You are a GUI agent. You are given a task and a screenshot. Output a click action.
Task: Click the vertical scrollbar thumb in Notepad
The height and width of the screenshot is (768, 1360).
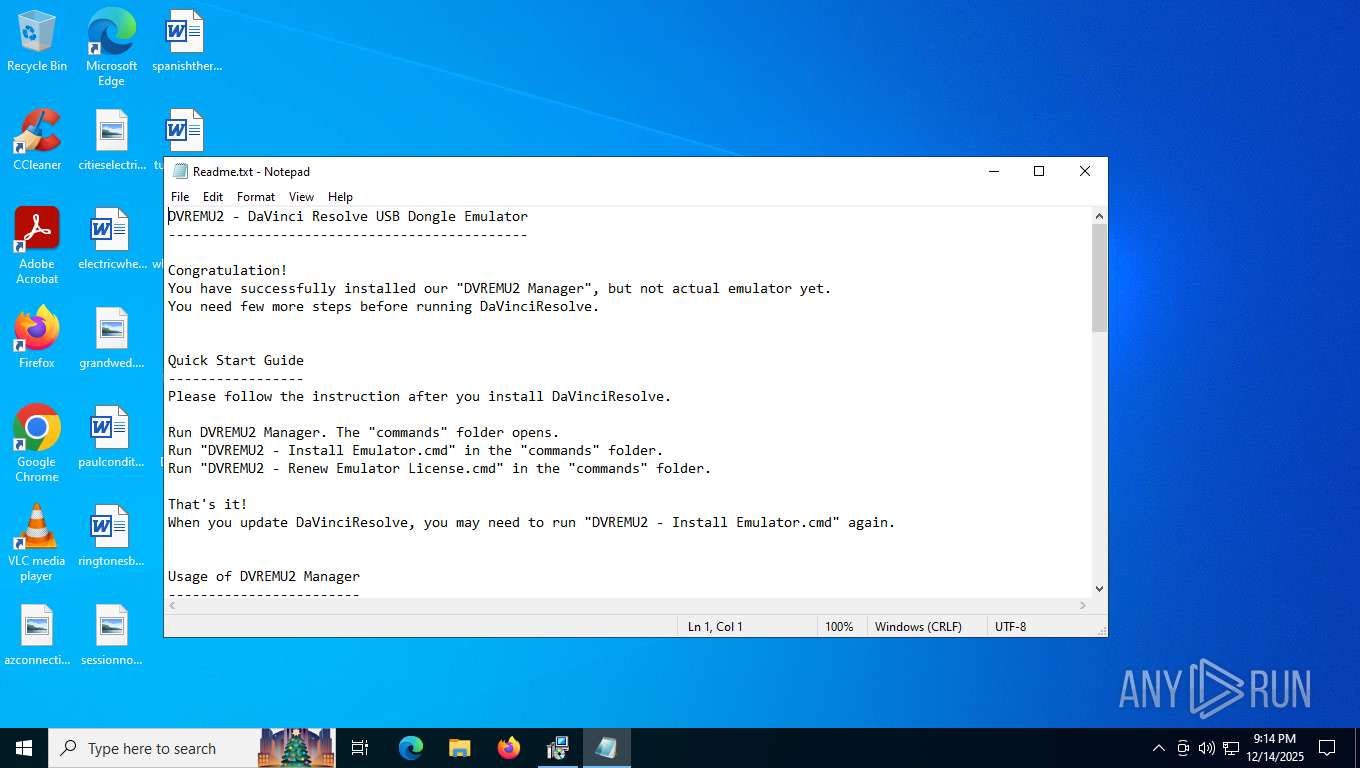(1099, 278)
